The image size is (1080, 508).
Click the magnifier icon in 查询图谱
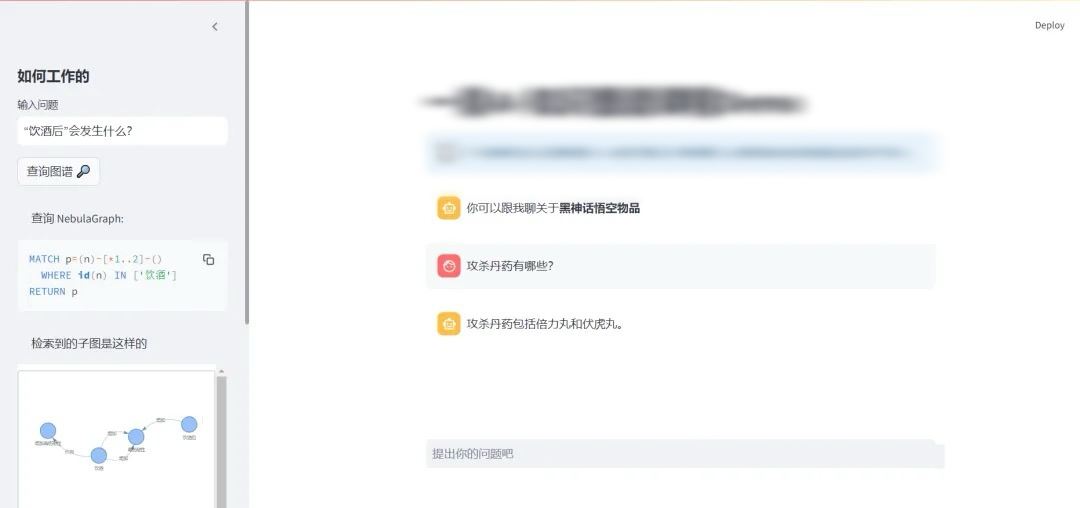[83, 171]
